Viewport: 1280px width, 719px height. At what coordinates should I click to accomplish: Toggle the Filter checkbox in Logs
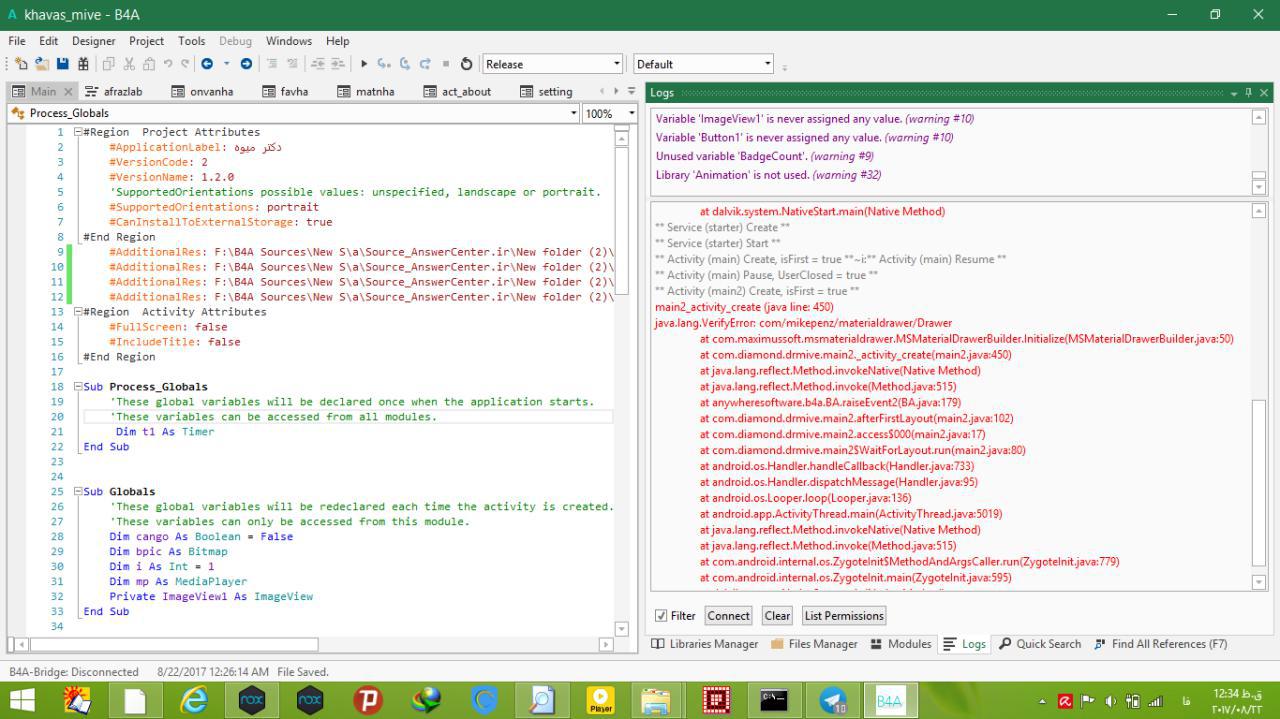click(x=661, y=616)
